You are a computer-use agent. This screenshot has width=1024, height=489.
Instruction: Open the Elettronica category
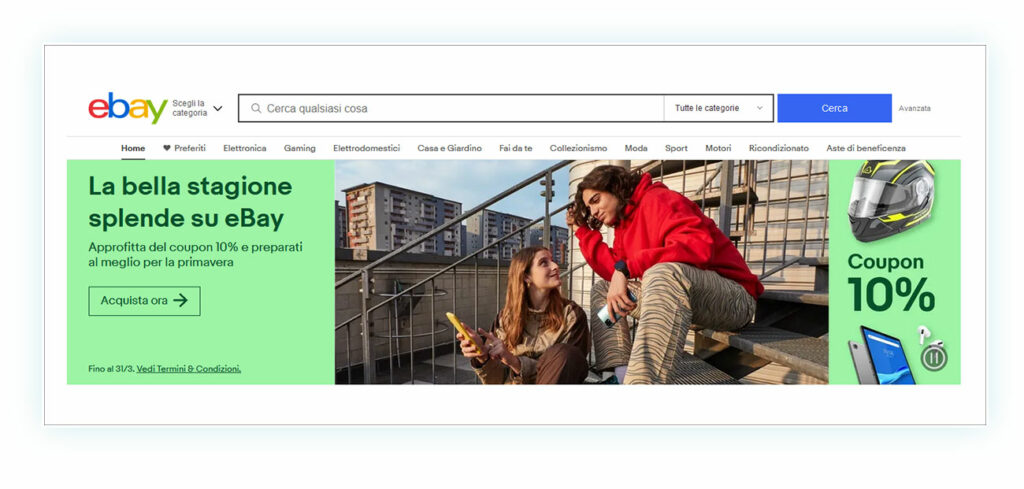(x=245, y=148)
